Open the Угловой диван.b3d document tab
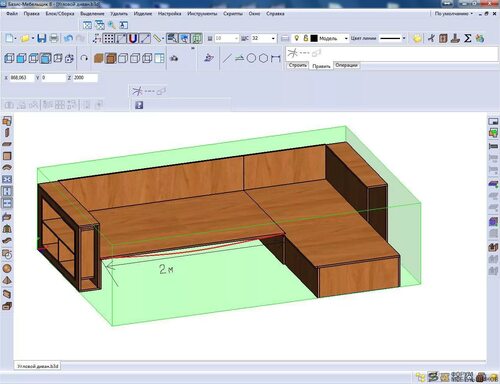The height and width of the screenshot is (384, 500). (x=38, y=366)
